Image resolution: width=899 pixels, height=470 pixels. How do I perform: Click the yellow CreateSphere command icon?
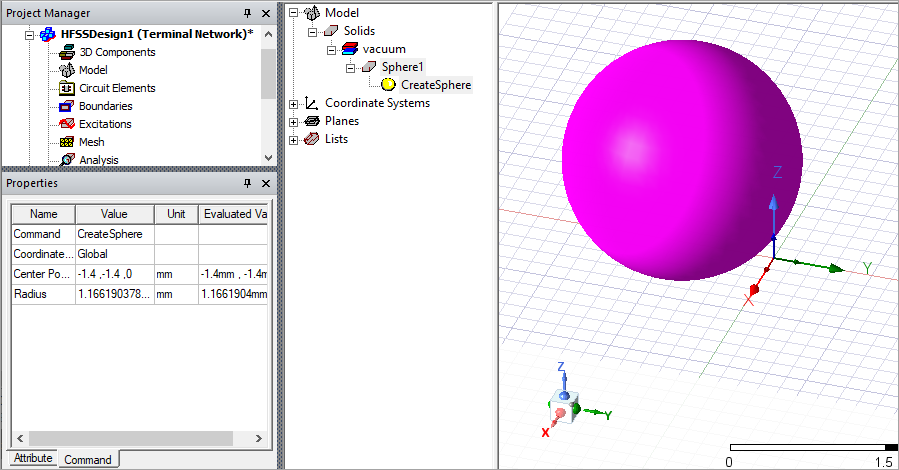click(388, 85)
